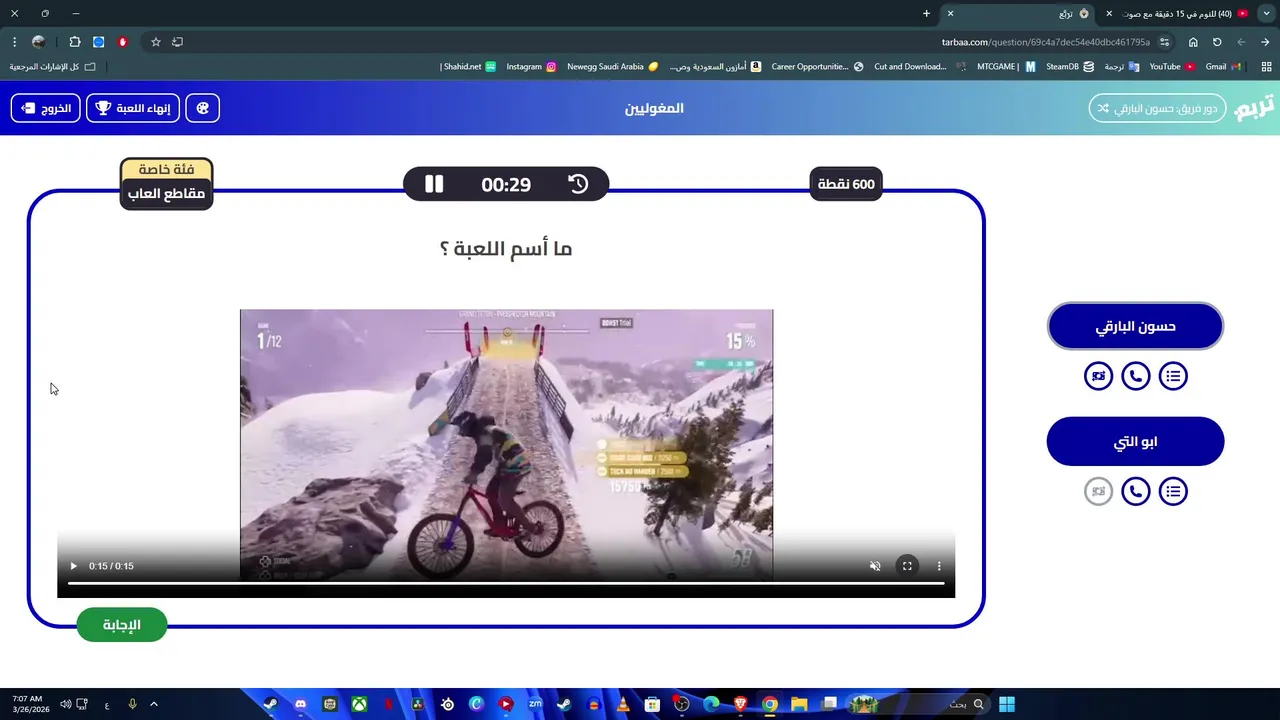
Task: Click the المغولين game title
Action: pyautogui.click(x=654, y=108)
